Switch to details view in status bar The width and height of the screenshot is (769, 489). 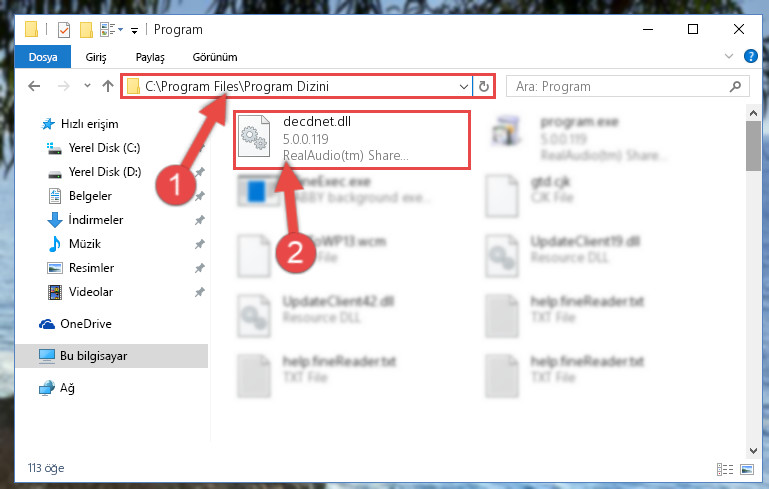coord(725,469)
